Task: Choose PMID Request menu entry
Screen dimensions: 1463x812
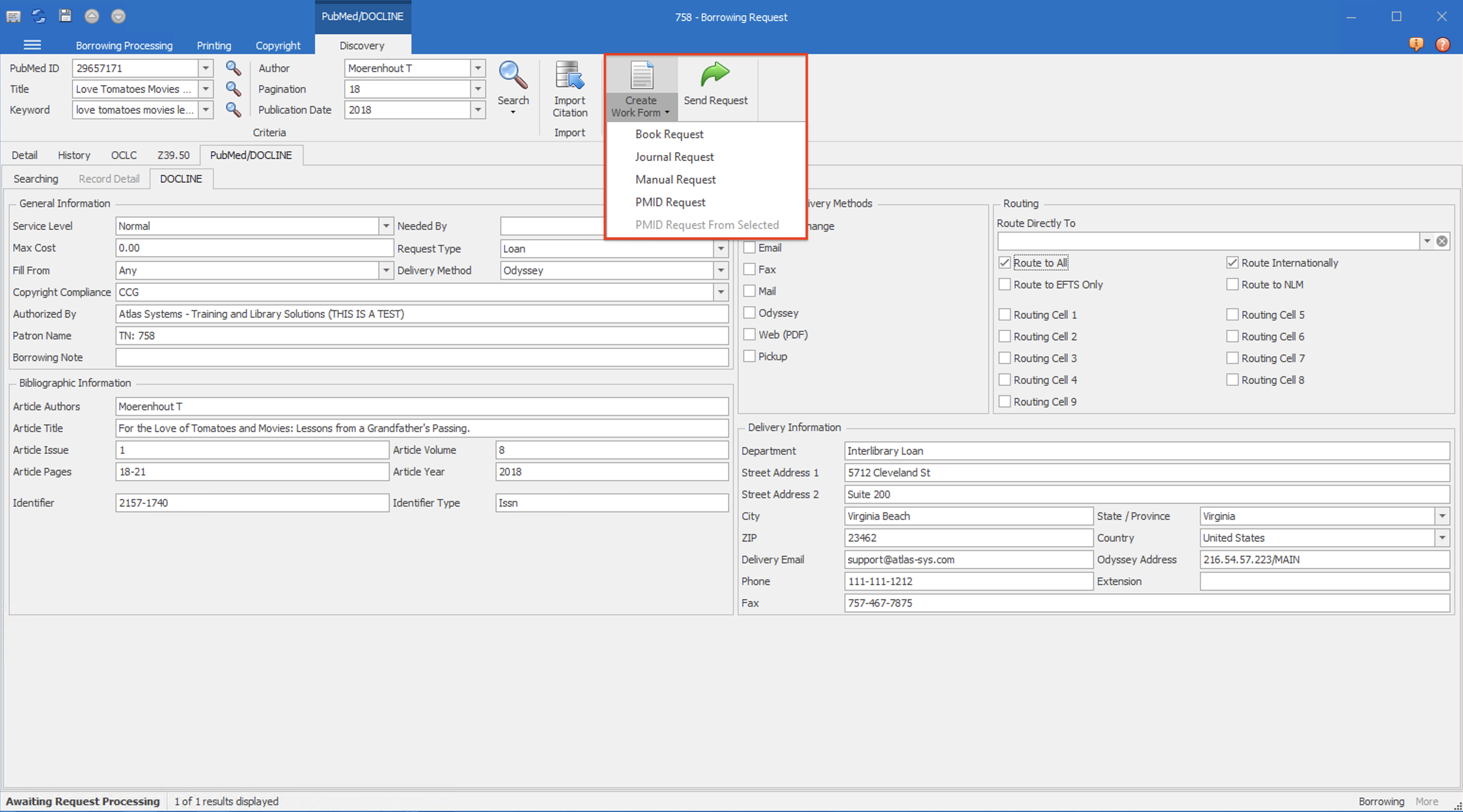Action: pos(670,202)
